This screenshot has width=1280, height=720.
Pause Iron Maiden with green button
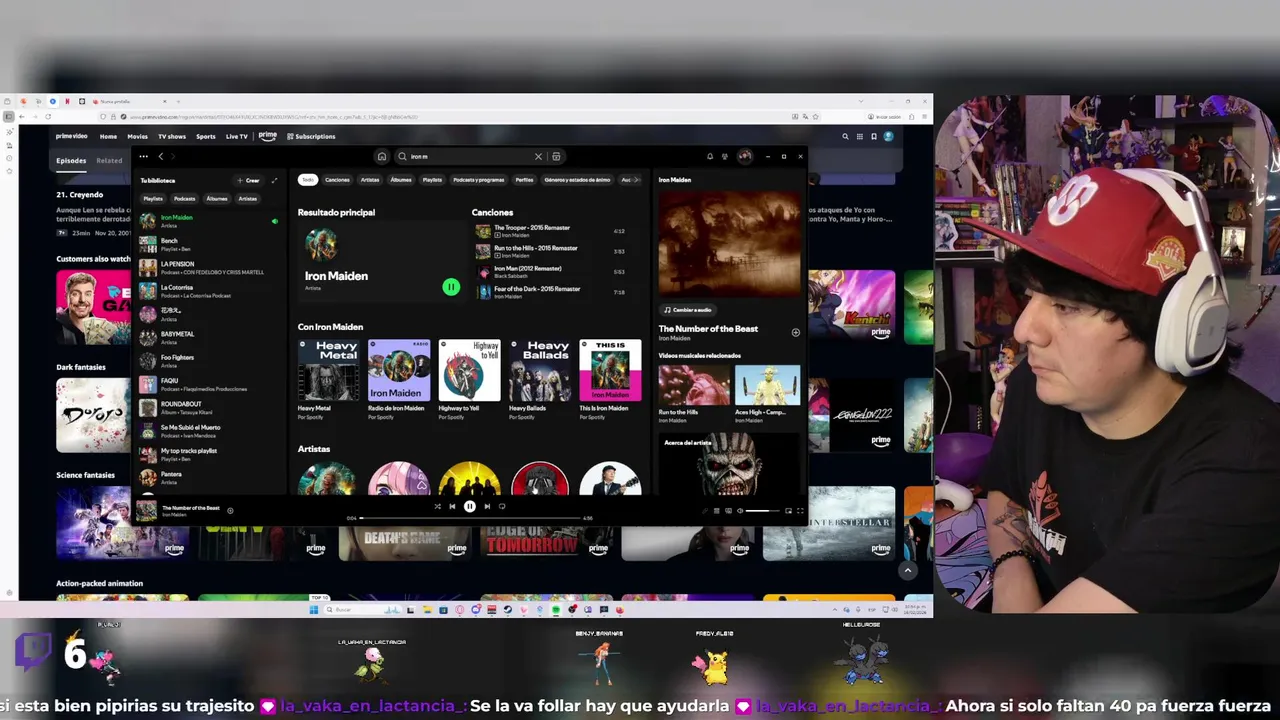click(451, 287)
